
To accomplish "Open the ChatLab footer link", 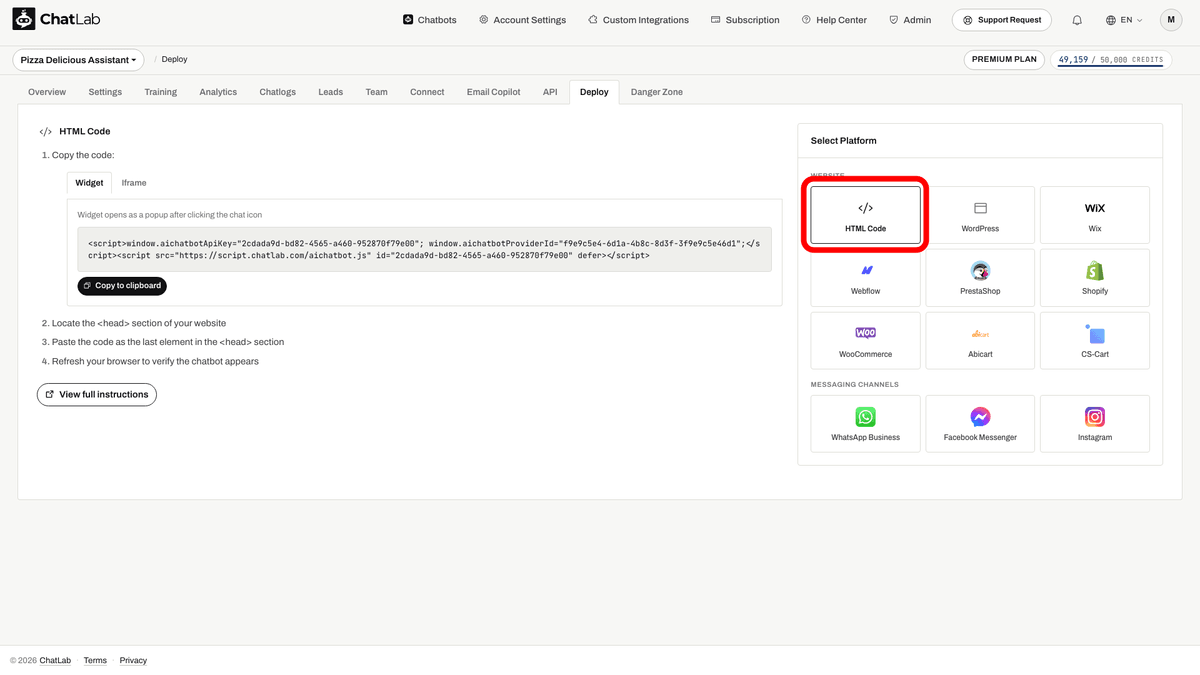I will point(55,661).
